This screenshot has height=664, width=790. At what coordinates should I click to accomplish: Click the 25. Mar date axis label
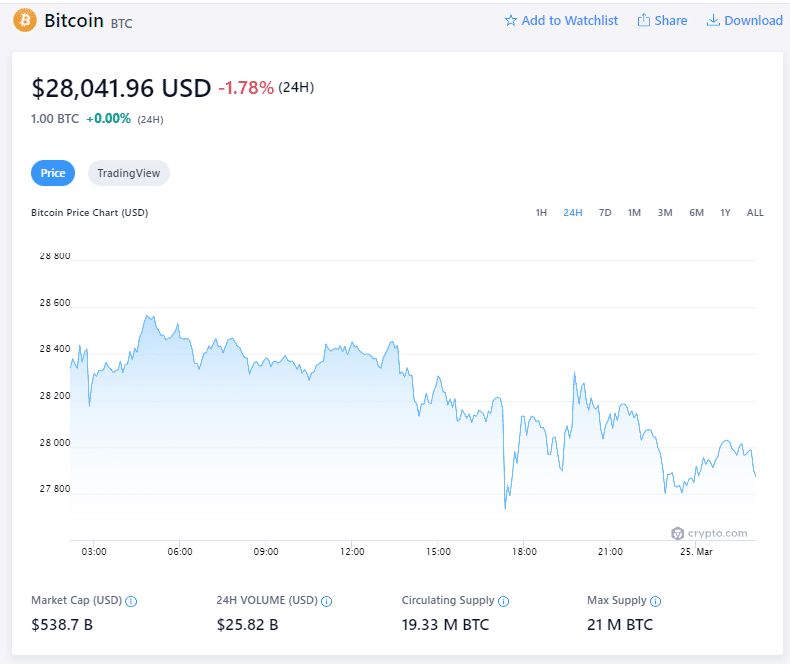[696, 552]
